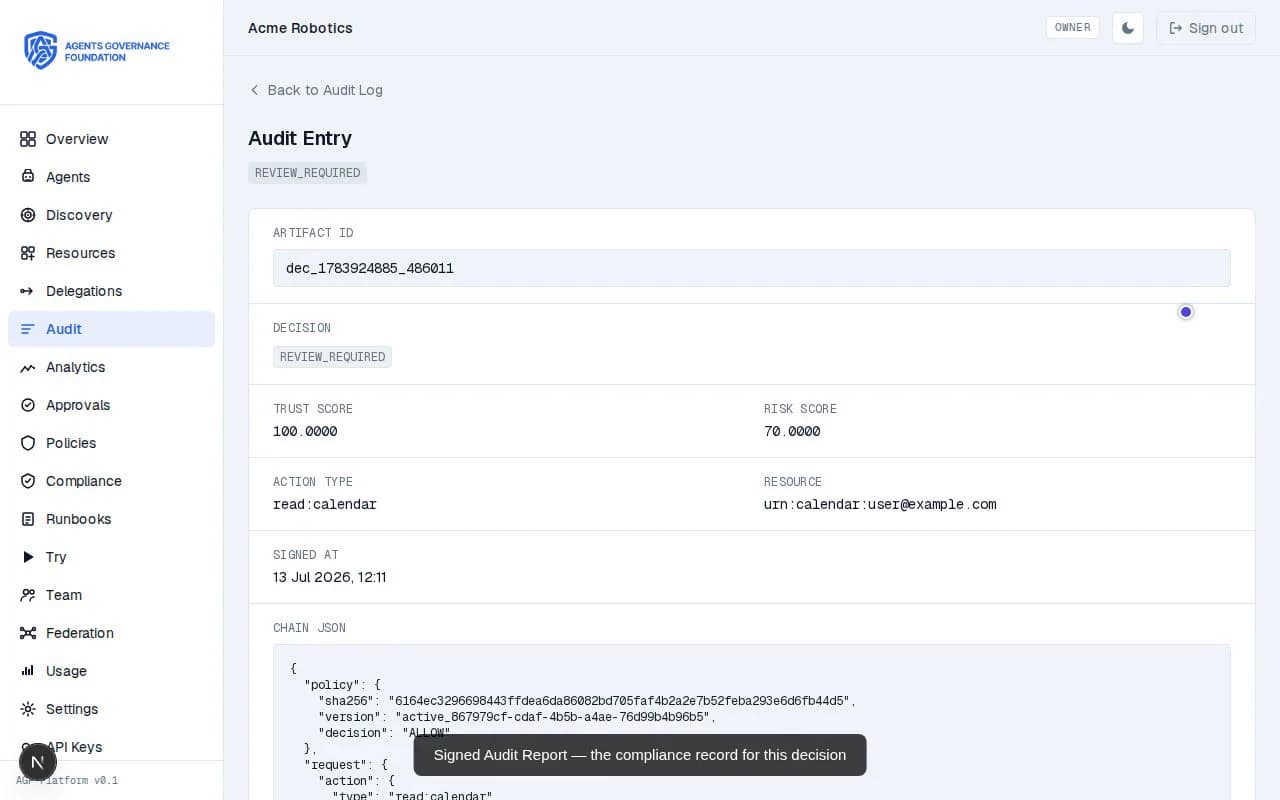The width and height of the screenshot is (1280, 800).
Task: Click the Sign out button
Action: coord(1205,28)
